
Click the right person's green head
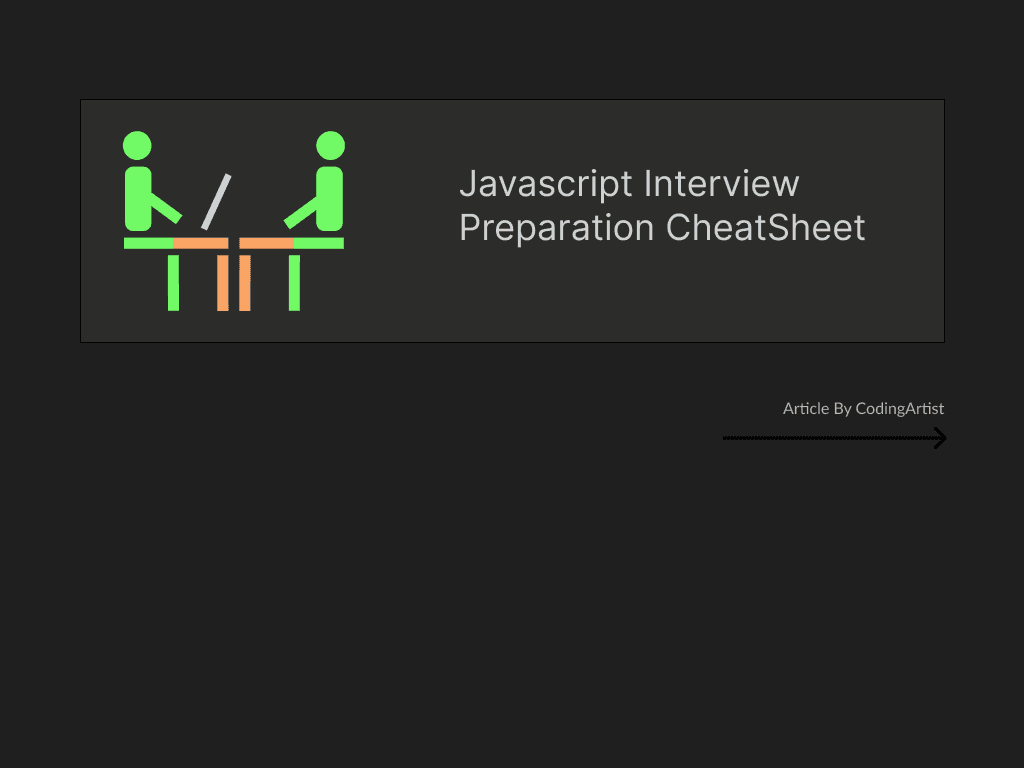330,146
